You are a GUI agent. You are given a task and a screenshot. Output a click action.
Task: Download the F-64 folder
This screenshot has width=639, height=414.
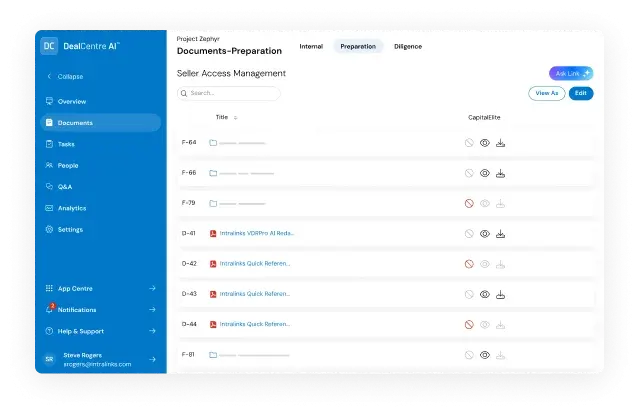[500, 143]
